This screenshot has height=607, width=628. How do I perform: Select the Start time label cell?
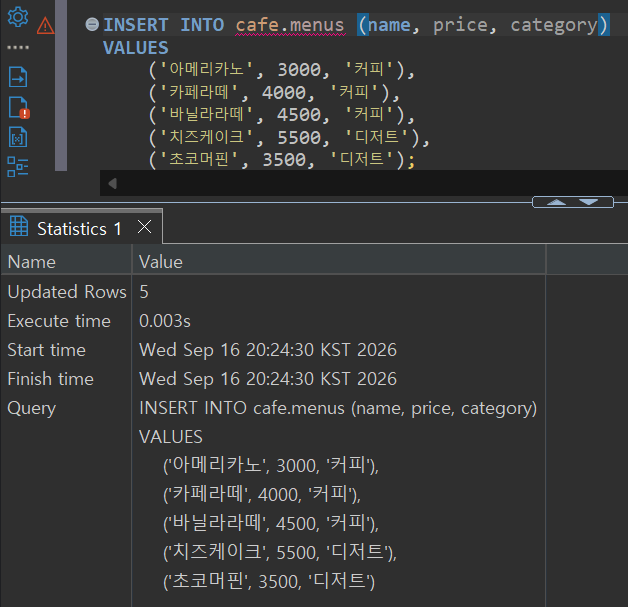click(x=66, y=350)
